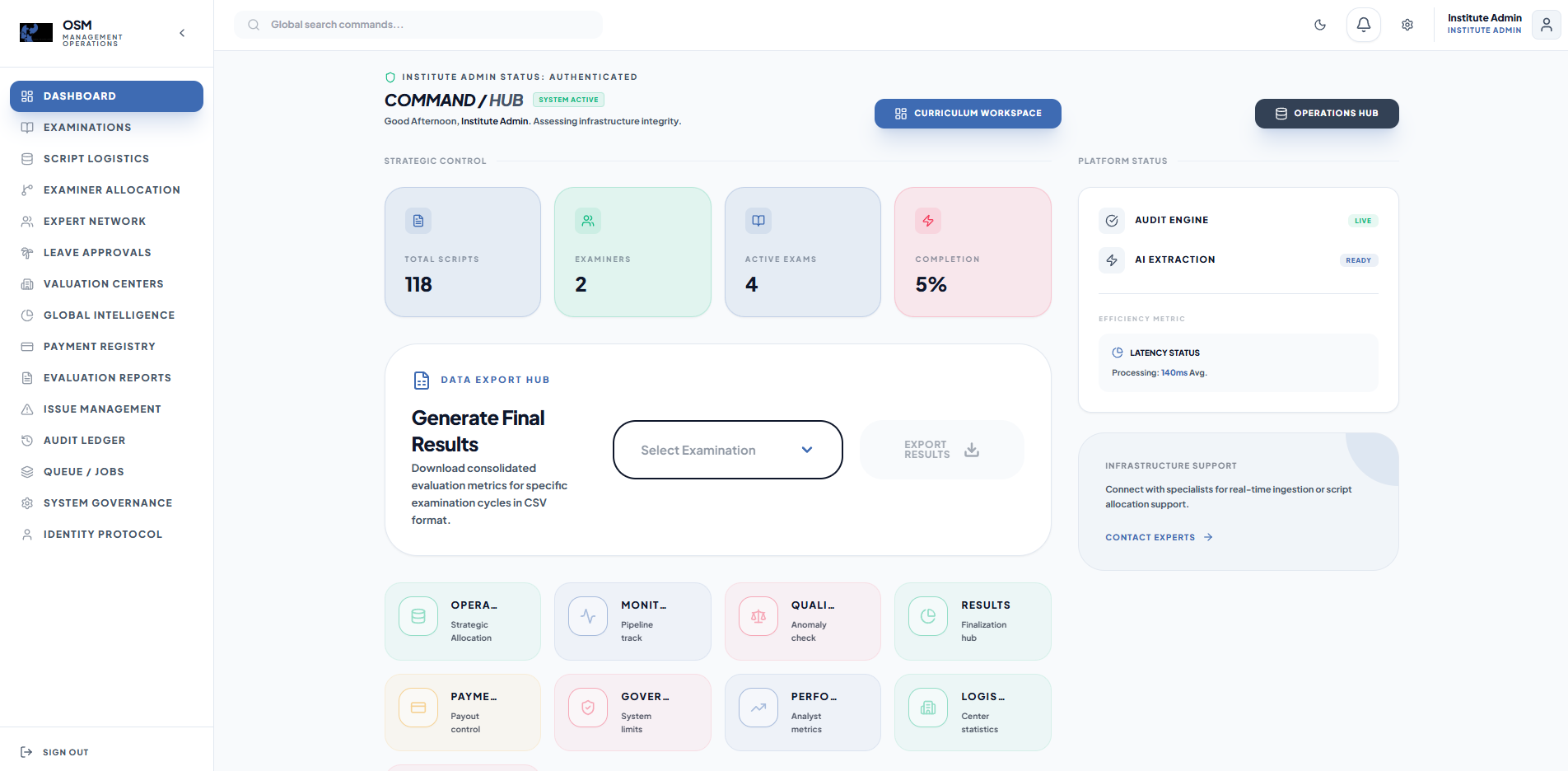Click the Global Intelligence pie icon

click(x=27, y=315)
